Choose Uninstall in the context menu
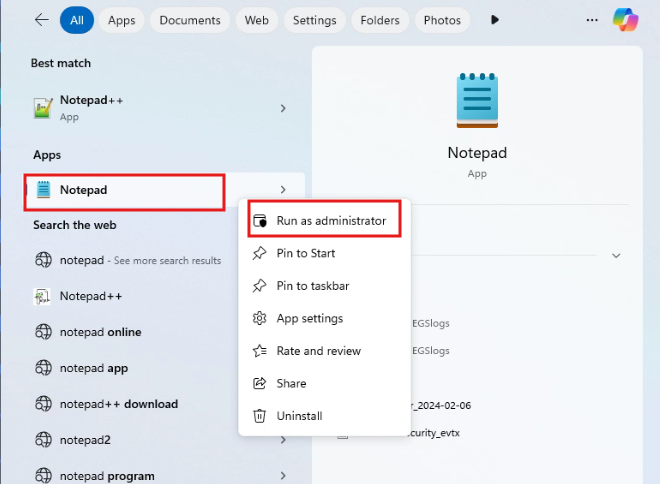Image resolution: width=660 pixels, height=484 pixels. (x=325, y=416)
